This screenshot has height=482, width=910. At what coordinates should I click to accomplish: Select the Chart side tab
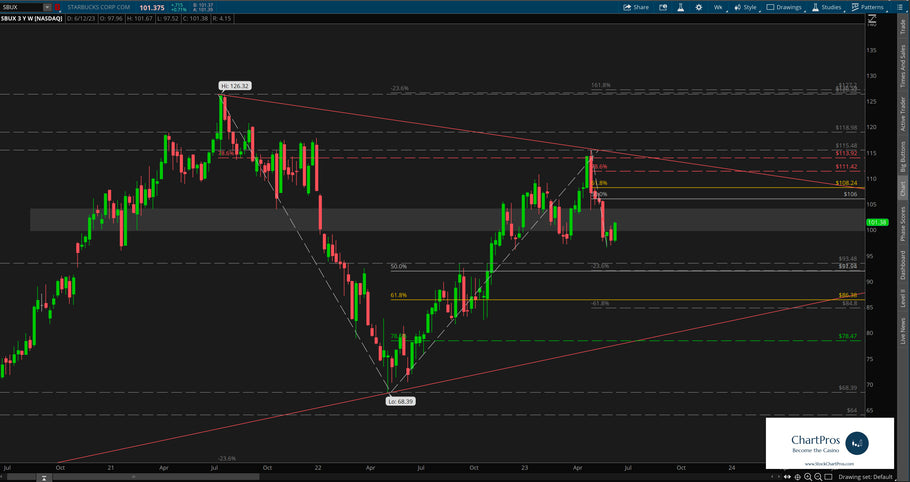tap(903, 188)
